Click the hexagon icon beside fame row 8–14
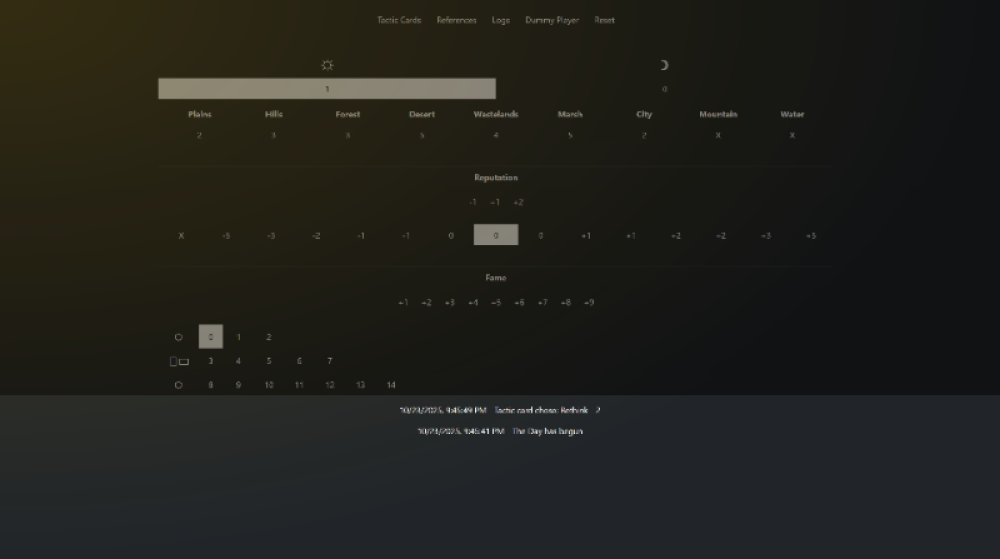Screen dimensions: 1000x559 [179, 385]
